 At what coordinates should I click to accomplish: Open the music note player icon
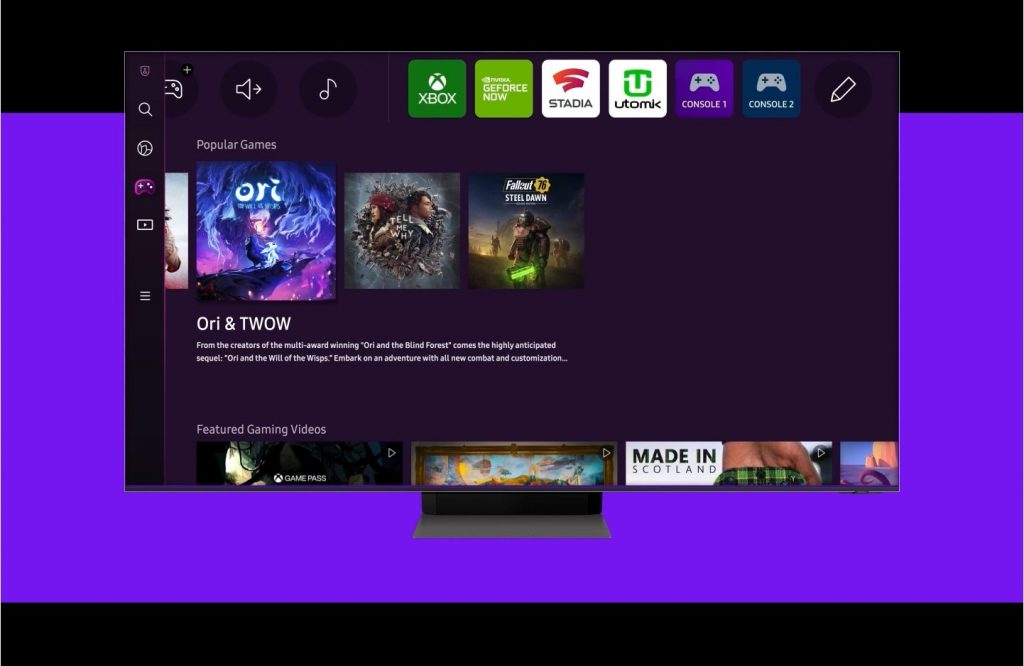328,89
